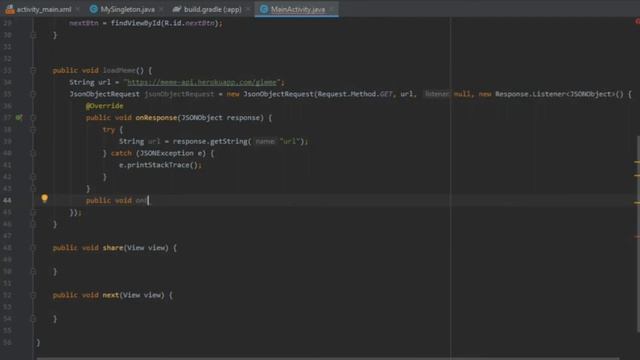Click the share method name
This screenshot has width=640, height=360.
pos(113,248)
